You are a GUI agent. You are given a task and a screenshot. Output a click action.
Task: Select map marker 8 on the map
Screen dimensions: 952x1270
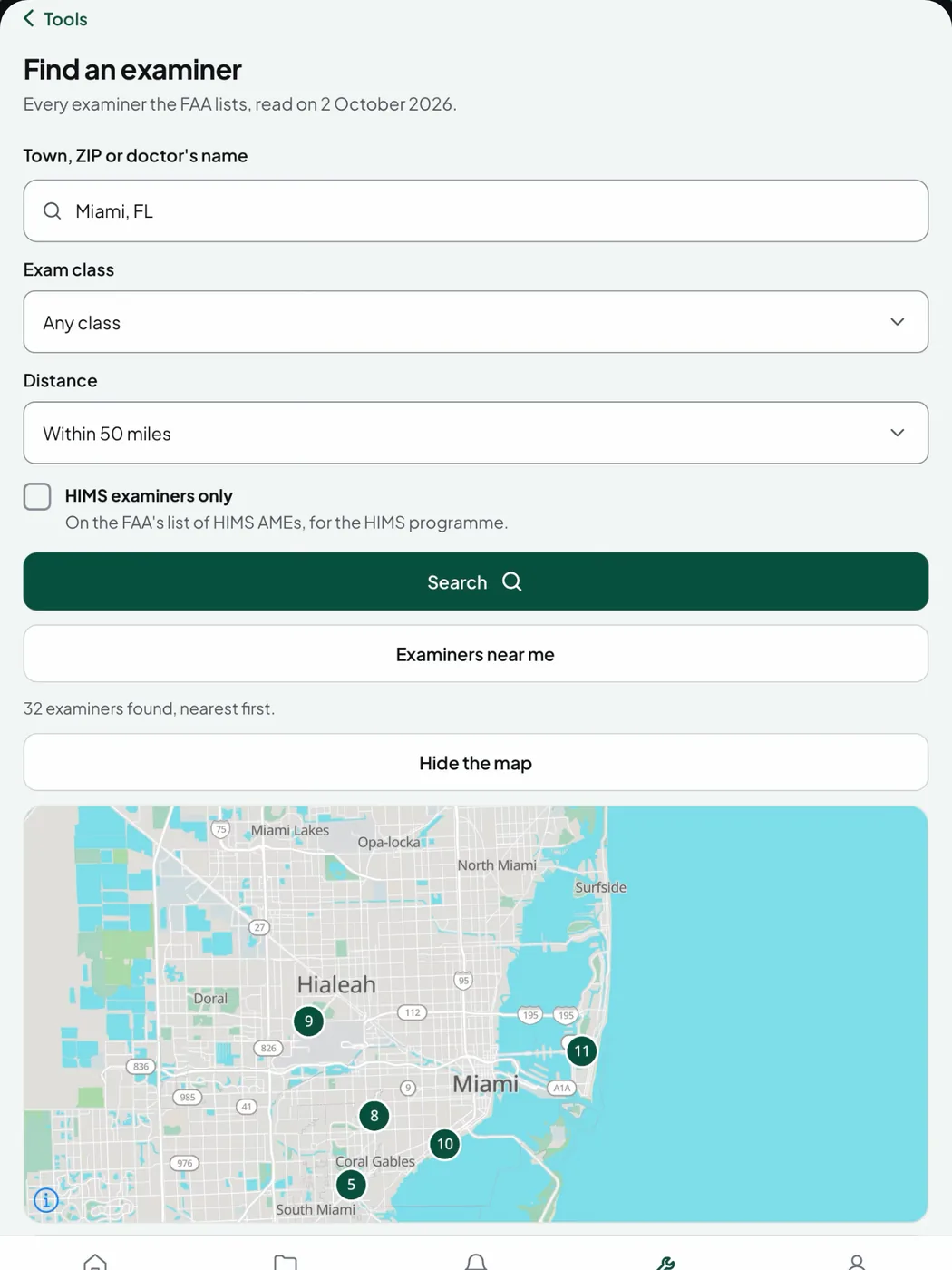[374, 1116]
